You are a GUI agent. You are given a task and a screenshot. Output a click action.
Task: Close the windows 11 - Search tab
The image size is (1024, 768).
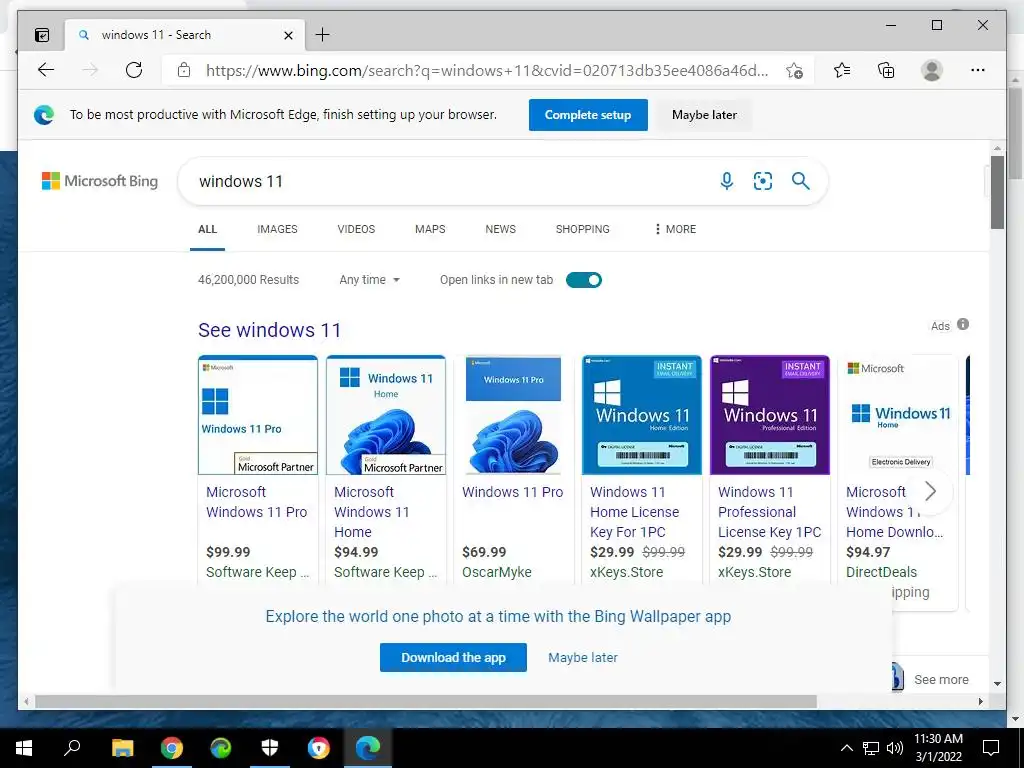(x=289, y=35)
